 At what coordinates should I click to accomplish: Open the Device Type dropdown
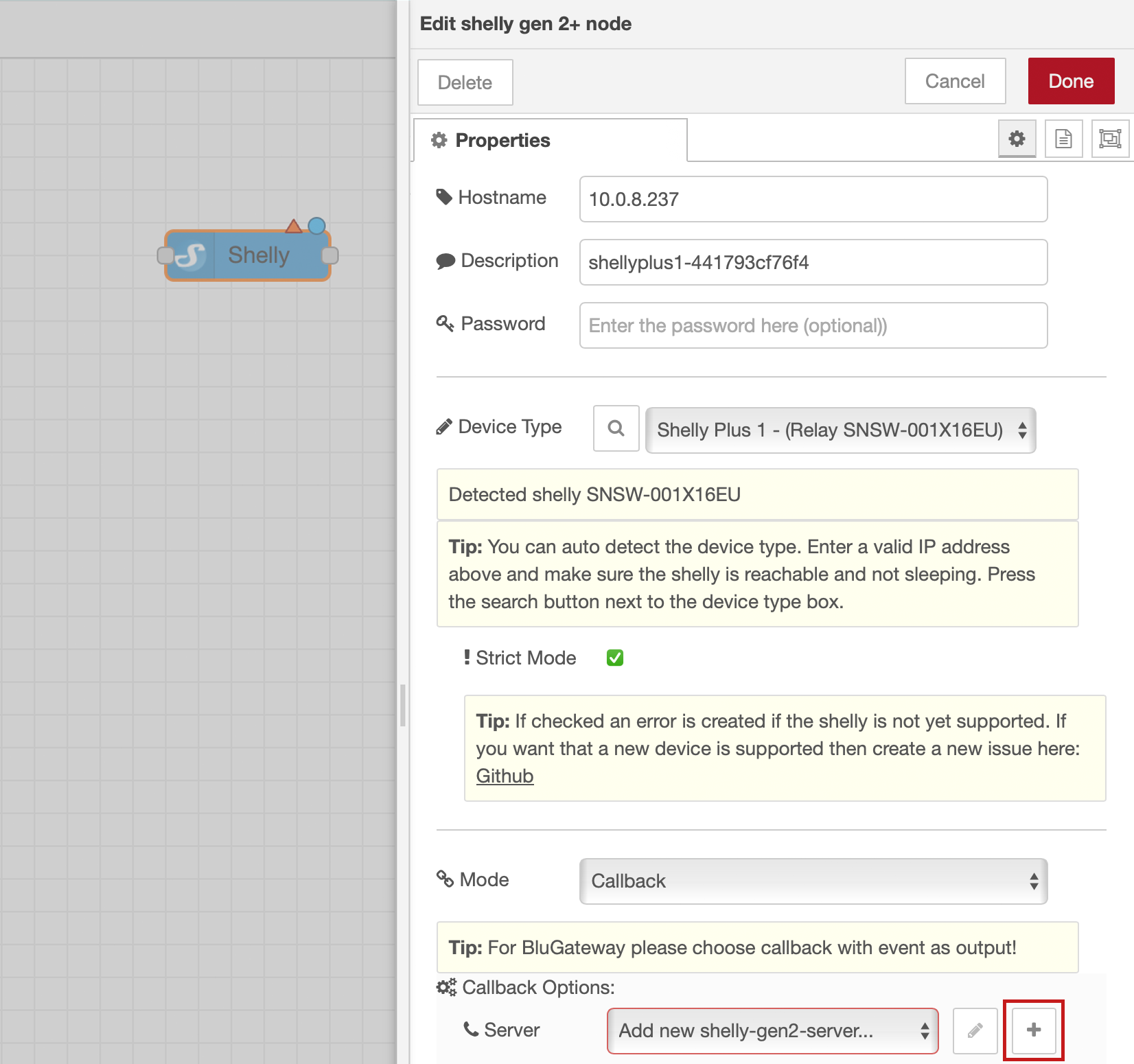[840, 430]
